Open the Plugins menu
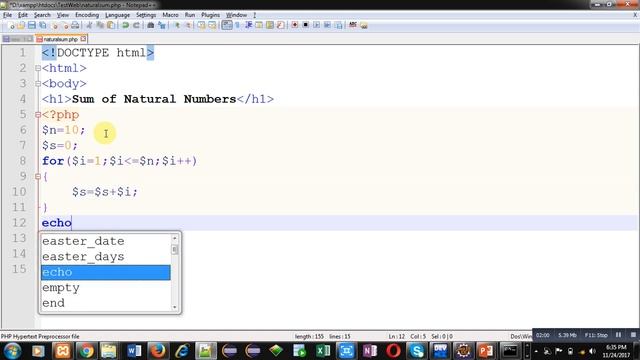This screenshot has width=640, height=360. (210, 15)
